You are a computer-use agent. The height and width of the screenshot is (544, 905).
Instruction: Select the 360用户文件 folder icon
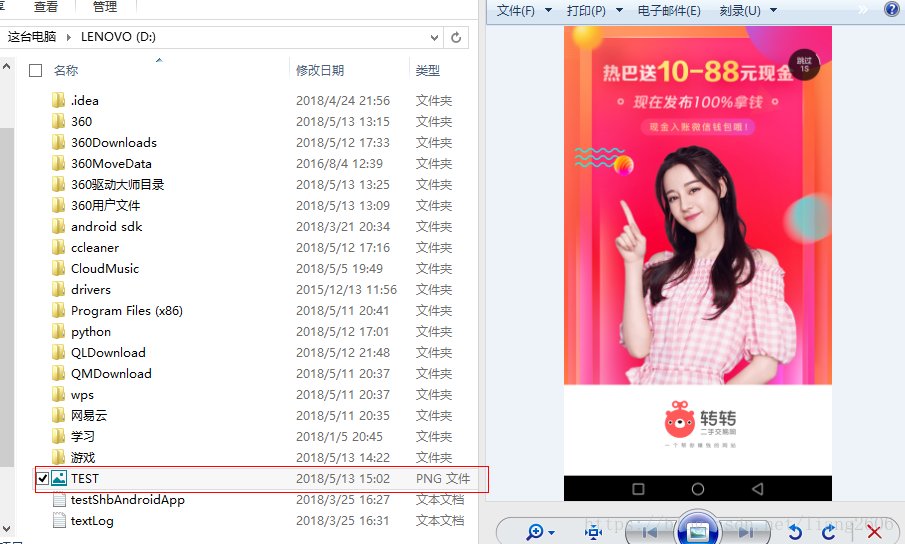[x=58, y=205]
